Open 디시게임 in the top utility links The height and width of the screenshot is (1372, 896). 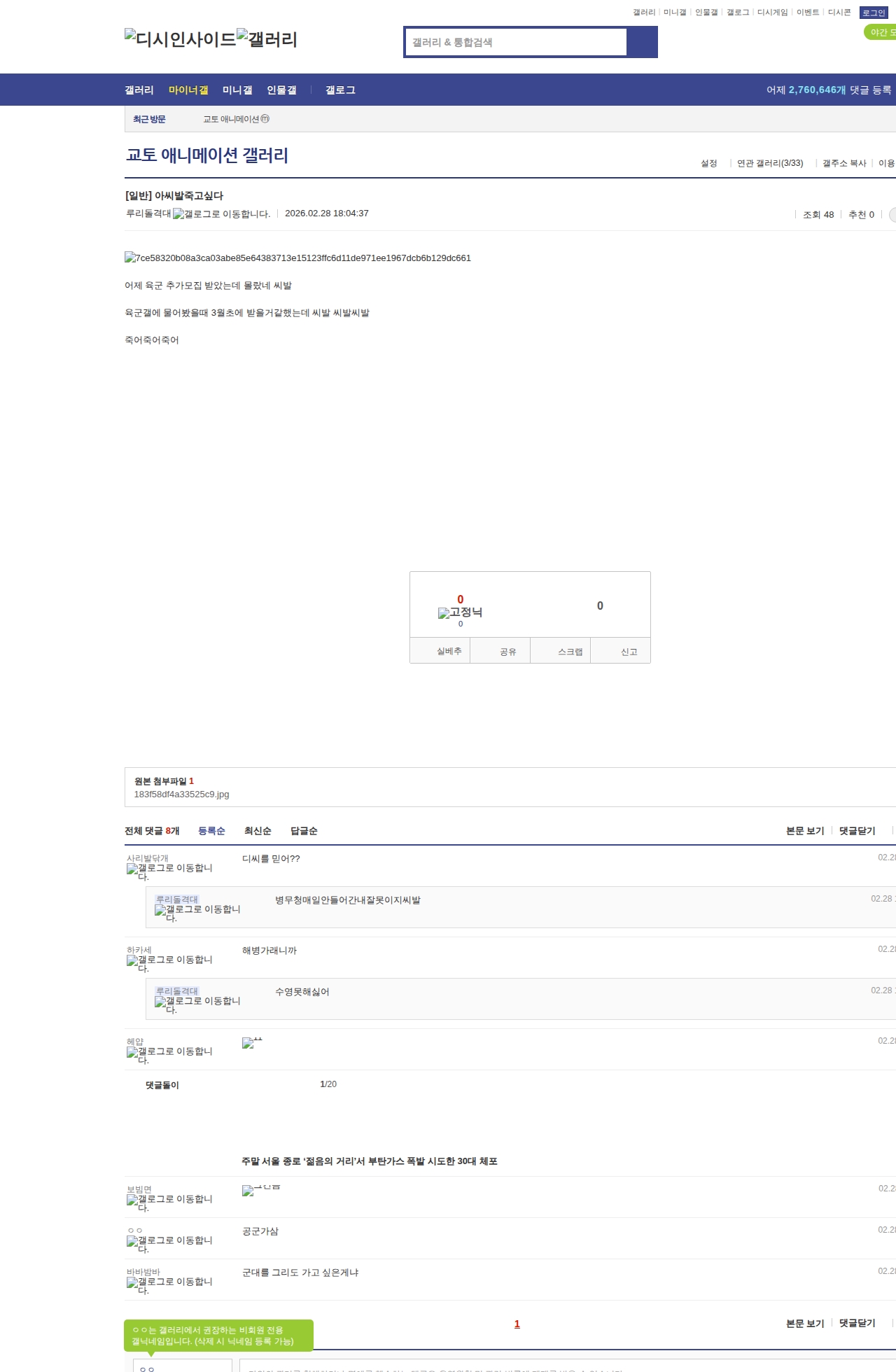click(x=772, y=13)
